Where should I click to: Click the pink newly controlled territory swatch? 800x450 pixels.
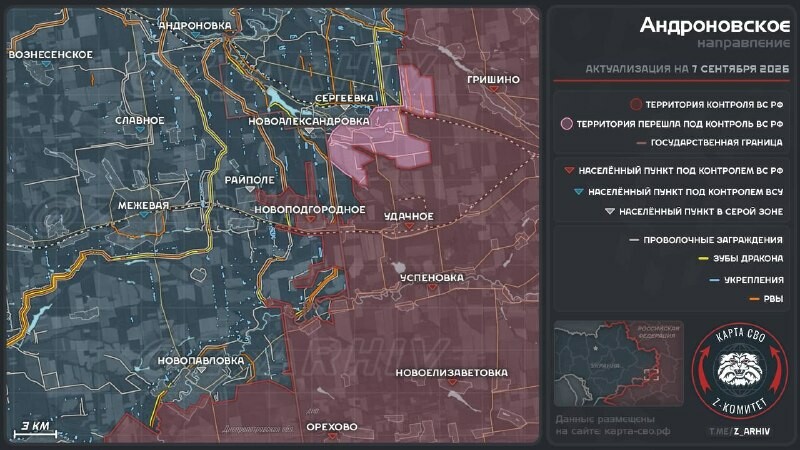click(566, 124)
